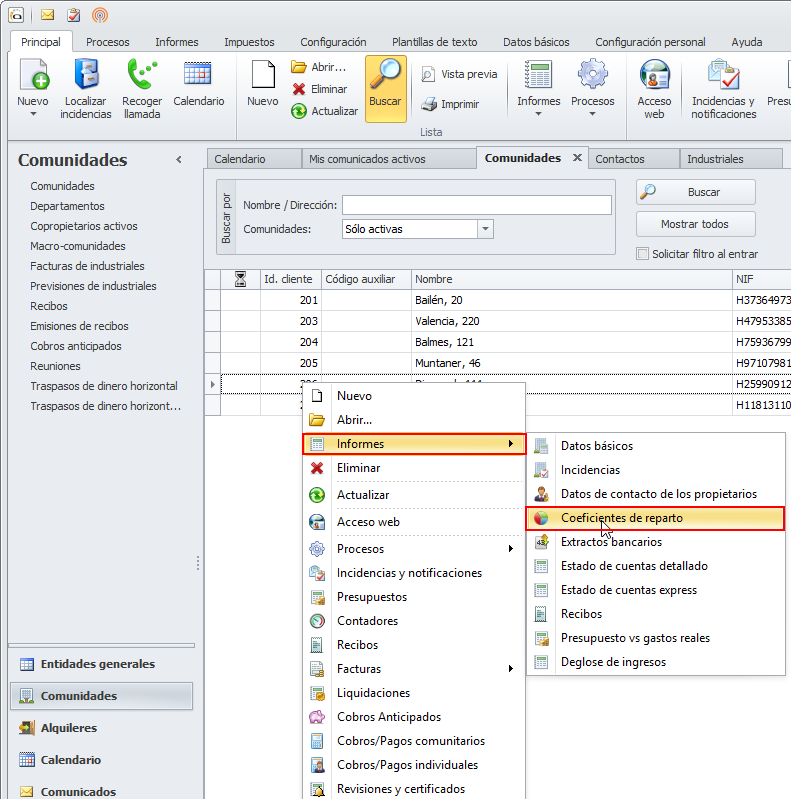Click the Mostrar todos button
Image resolution: width=791 pixels, height=799 pixels.
click(x=695, y=224)
